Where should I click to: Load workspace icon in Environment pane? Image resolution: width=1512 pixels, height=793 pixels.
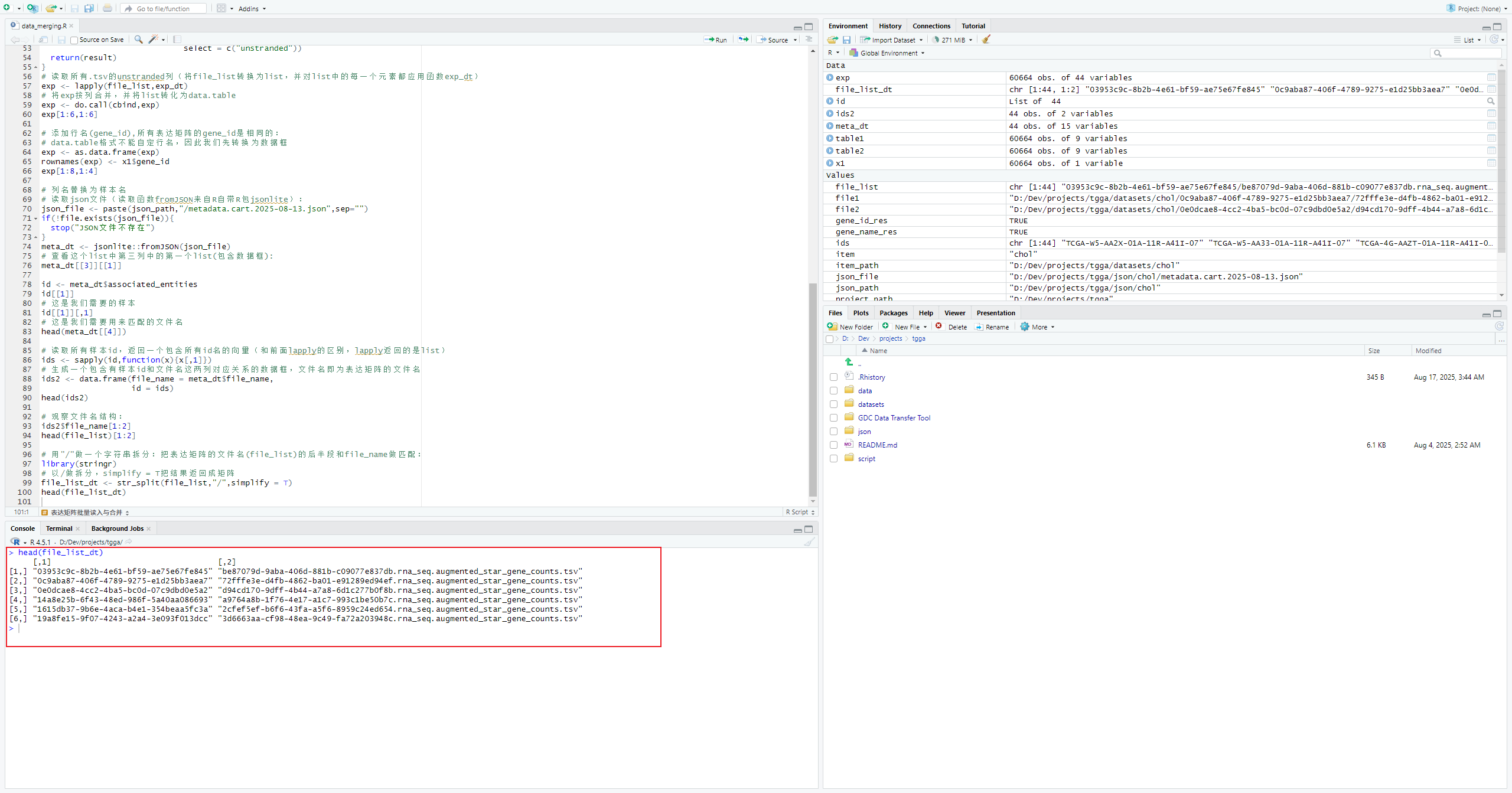(x=833, y=40)
